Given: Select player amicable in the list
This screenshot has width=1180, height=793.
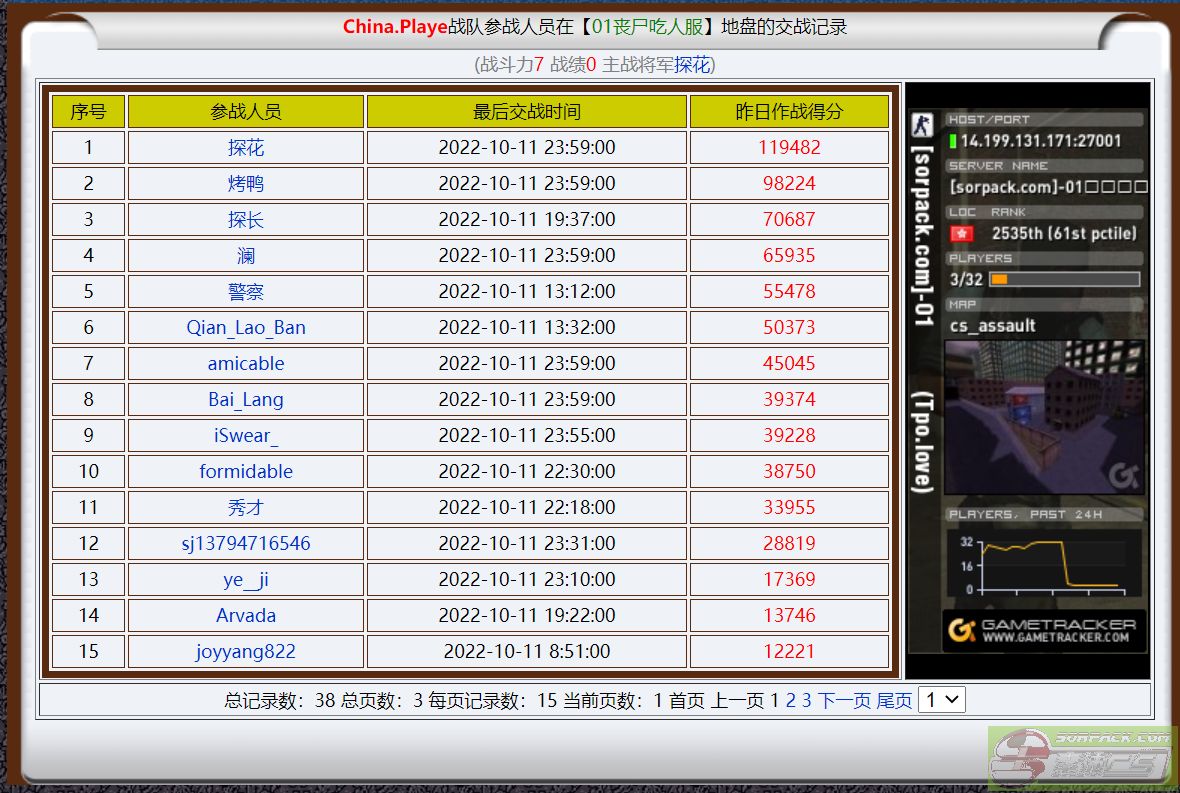Looking at the screenshot, I should pos(246,364).
